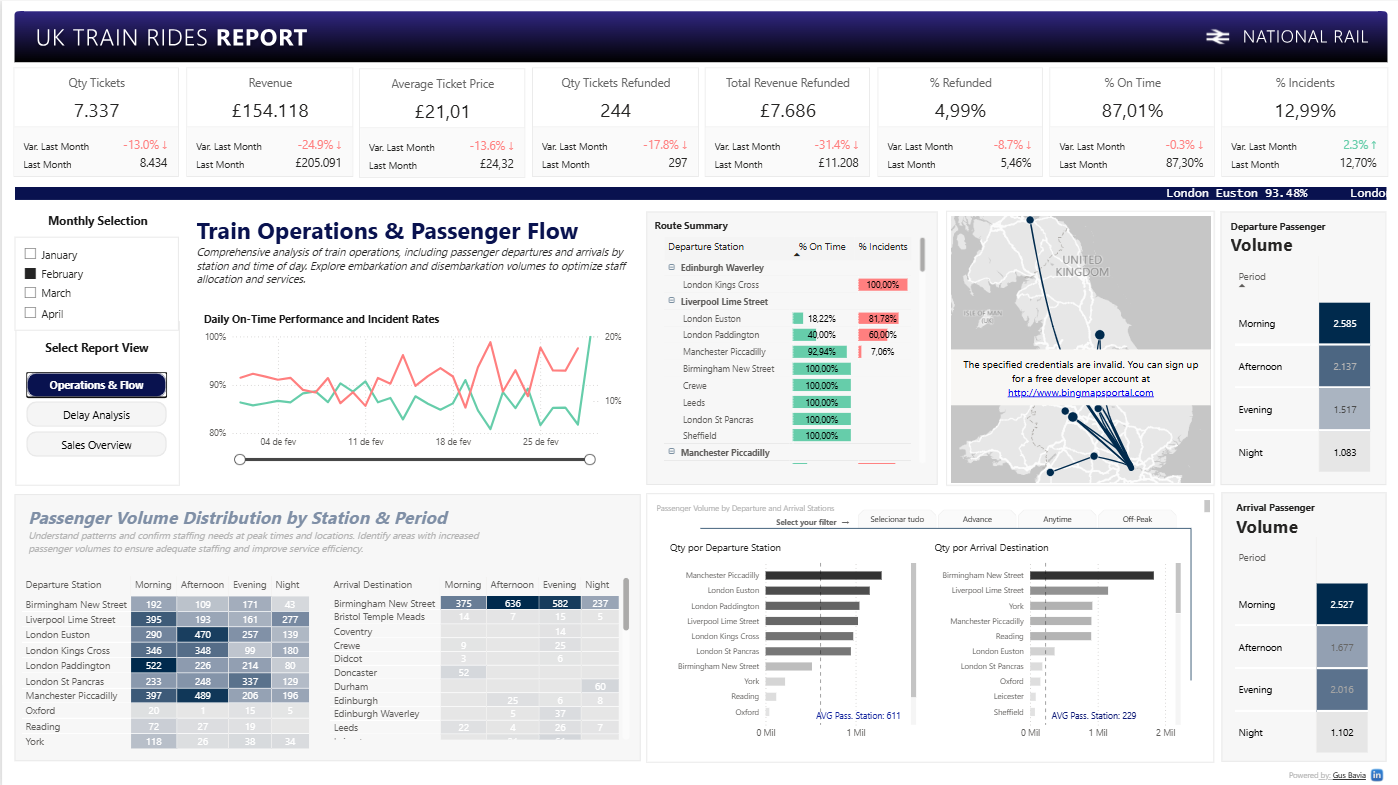Collapse the Edinburgh Waverley route group
This screenshot has height=785, width=1398.
[x=672, y=268]
